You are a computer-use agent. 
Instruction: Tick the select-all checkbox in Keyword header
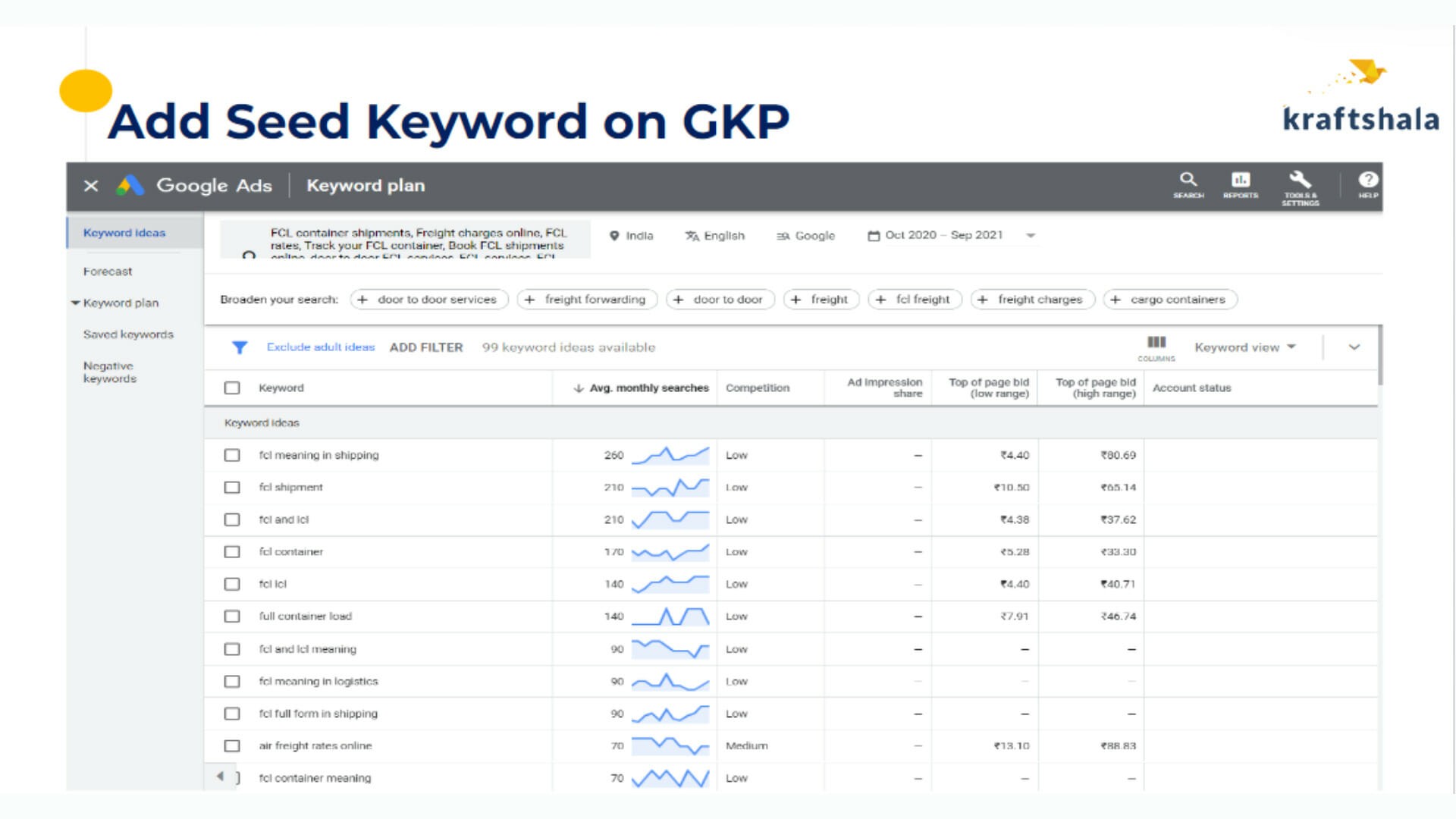[232, 388]
